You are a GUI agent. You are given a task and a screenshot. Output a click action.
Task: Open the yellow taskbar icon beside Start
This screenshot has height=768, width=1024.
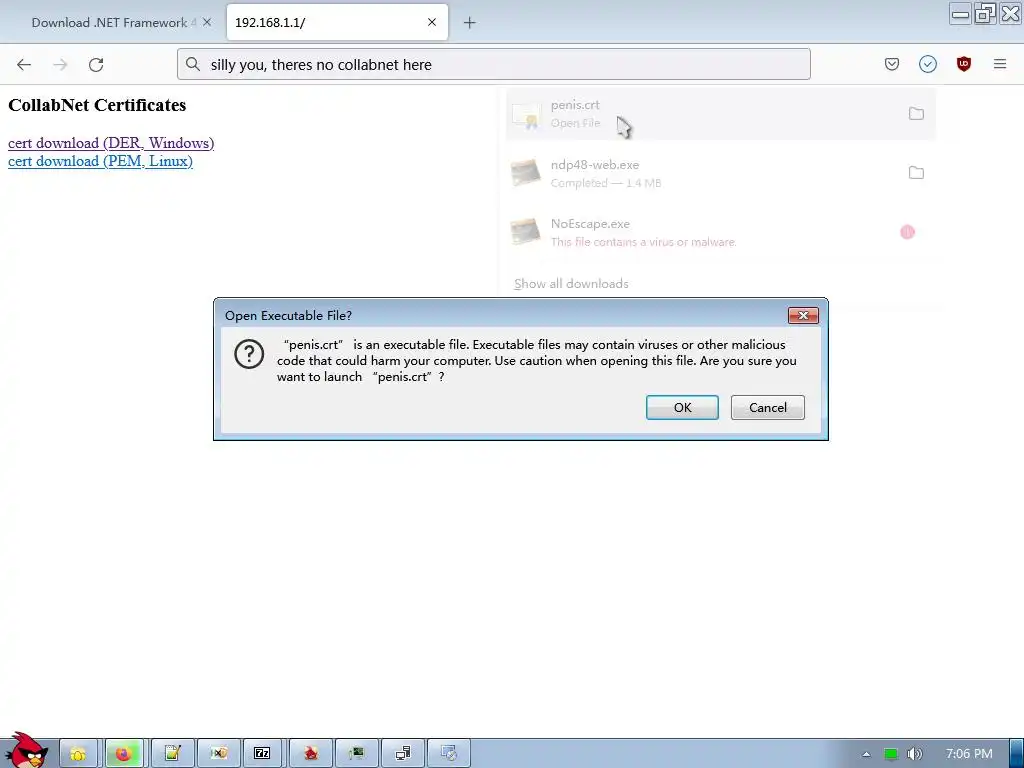78,754
